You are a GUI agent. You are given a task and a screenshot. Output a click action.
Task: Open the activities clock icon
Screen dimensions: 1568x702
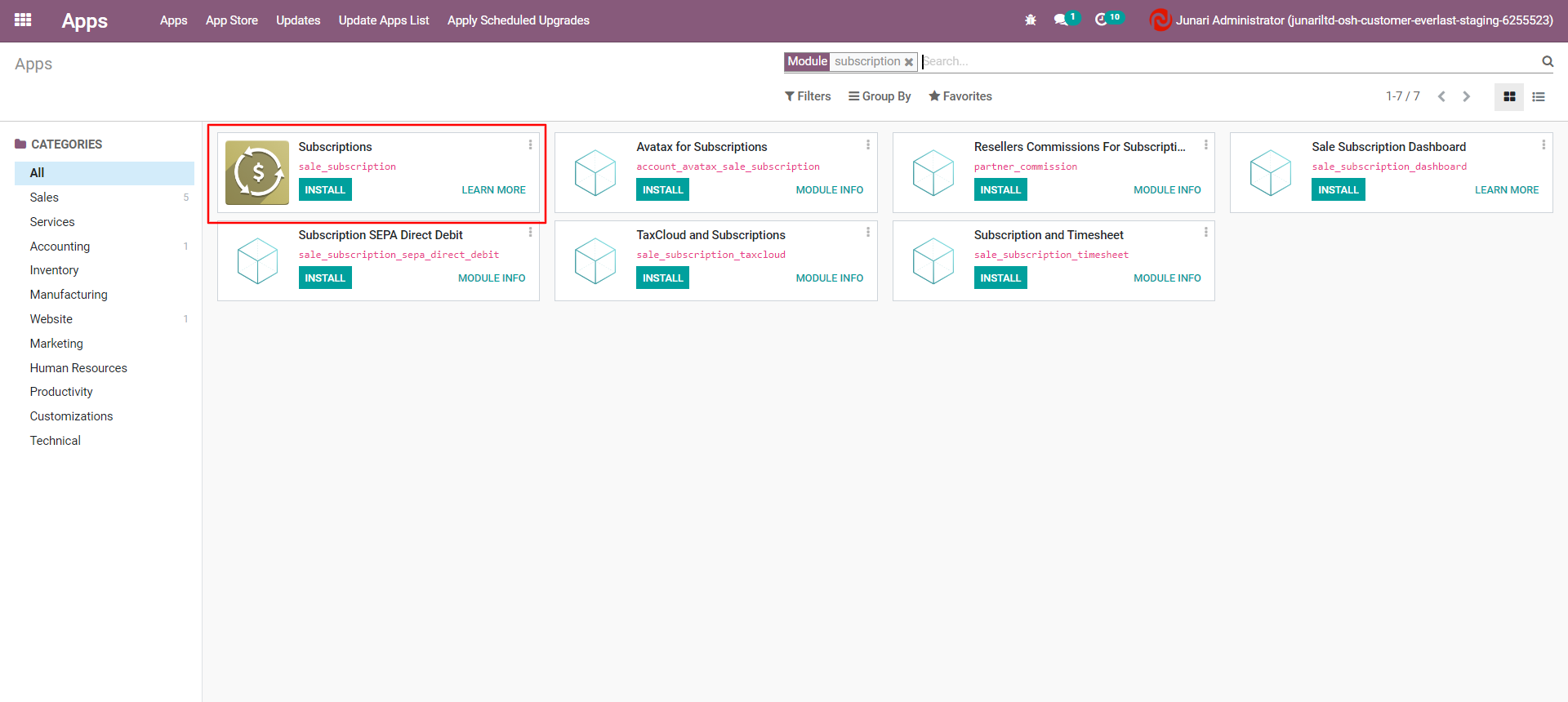(x=1101, y=20)
